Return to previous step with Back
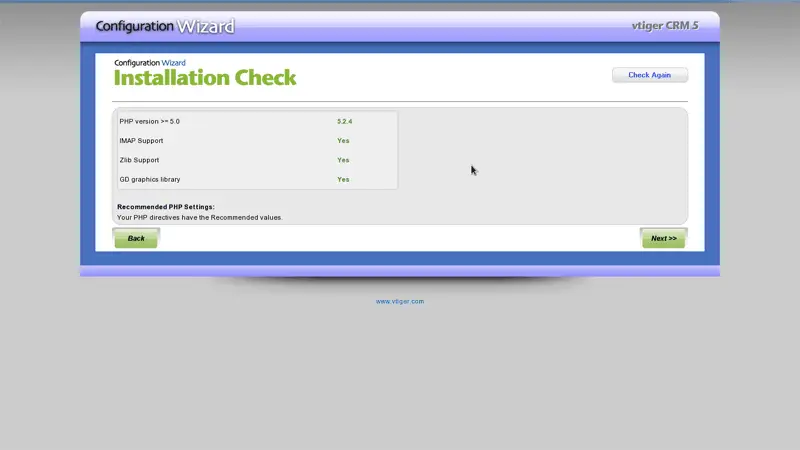The height and width of the screenshot is (450, 800). pos(136,238)
